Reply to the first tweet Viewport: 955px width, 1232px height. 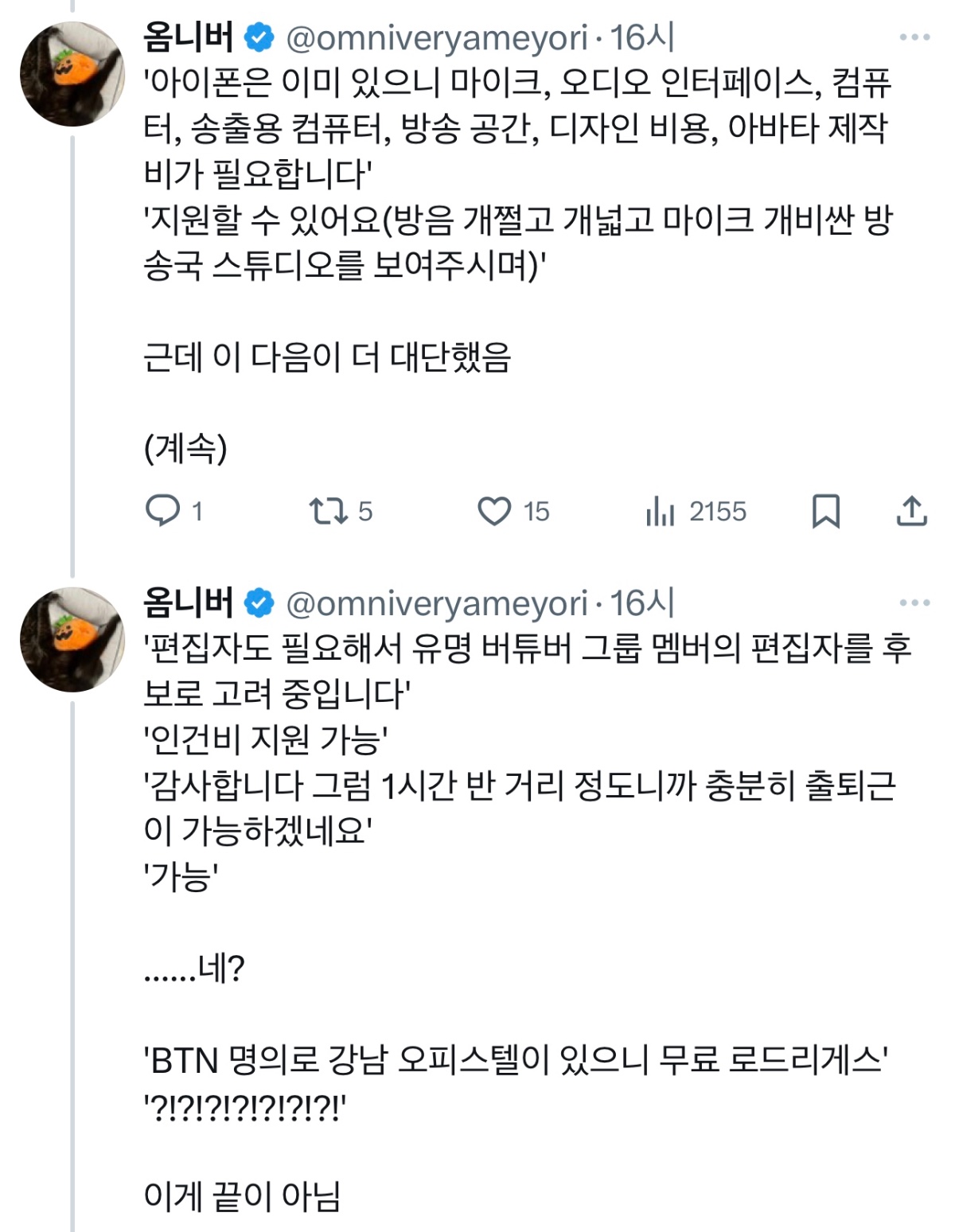(163, 511)
